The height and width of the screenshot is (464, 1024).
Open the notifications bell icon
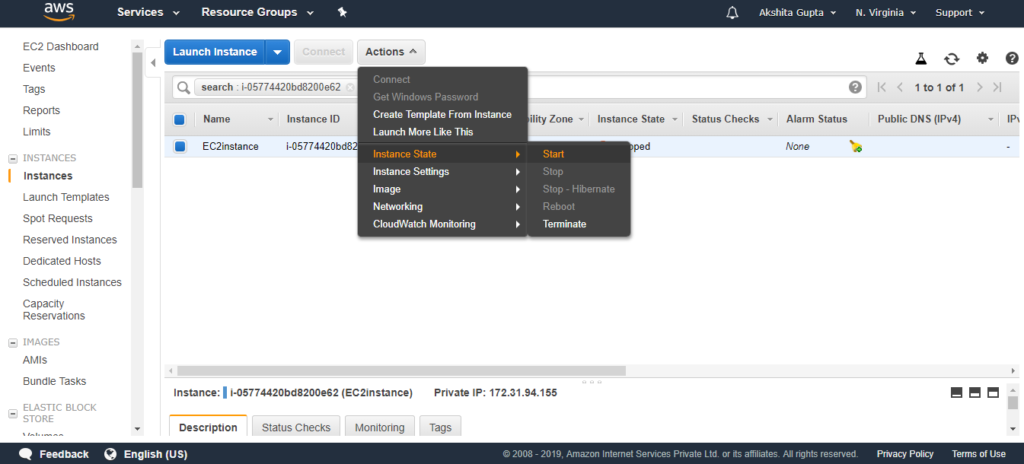(x=733, y=12)
